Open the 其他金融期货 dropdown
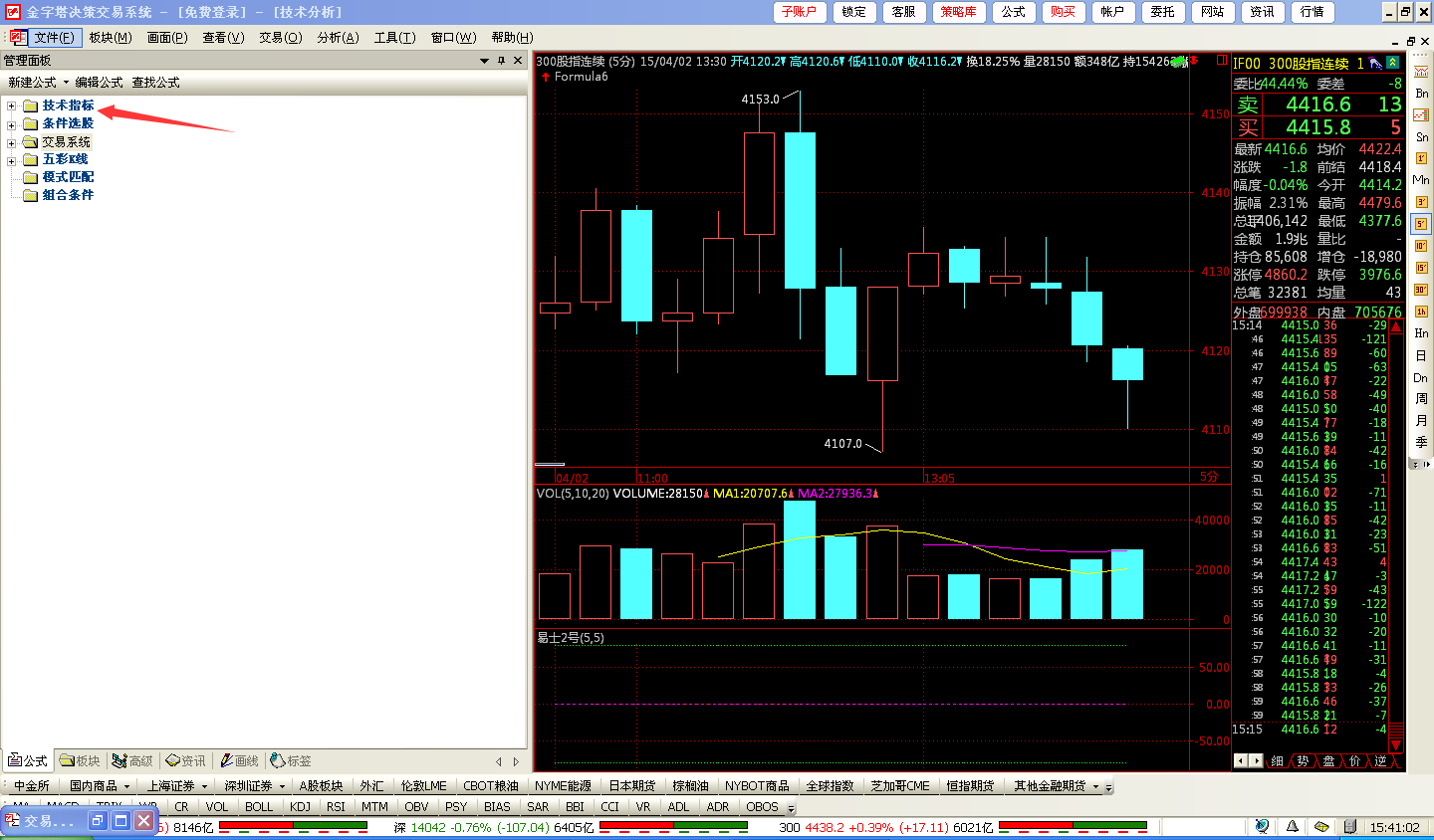The height and width of the screenshot is (840, 1434). click(x=1095, y=786)
